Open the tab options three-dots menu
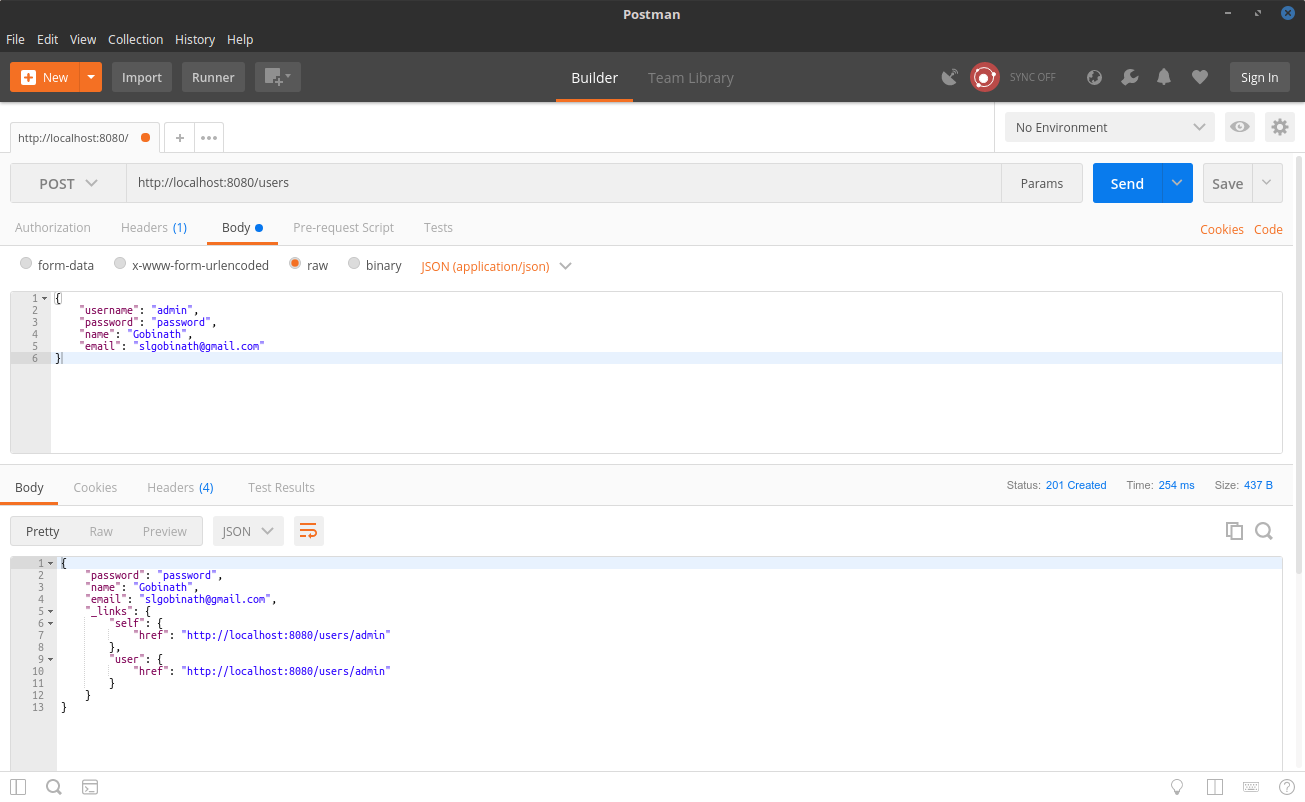Viewport: 1305px width, 802px height. [209, 138]
